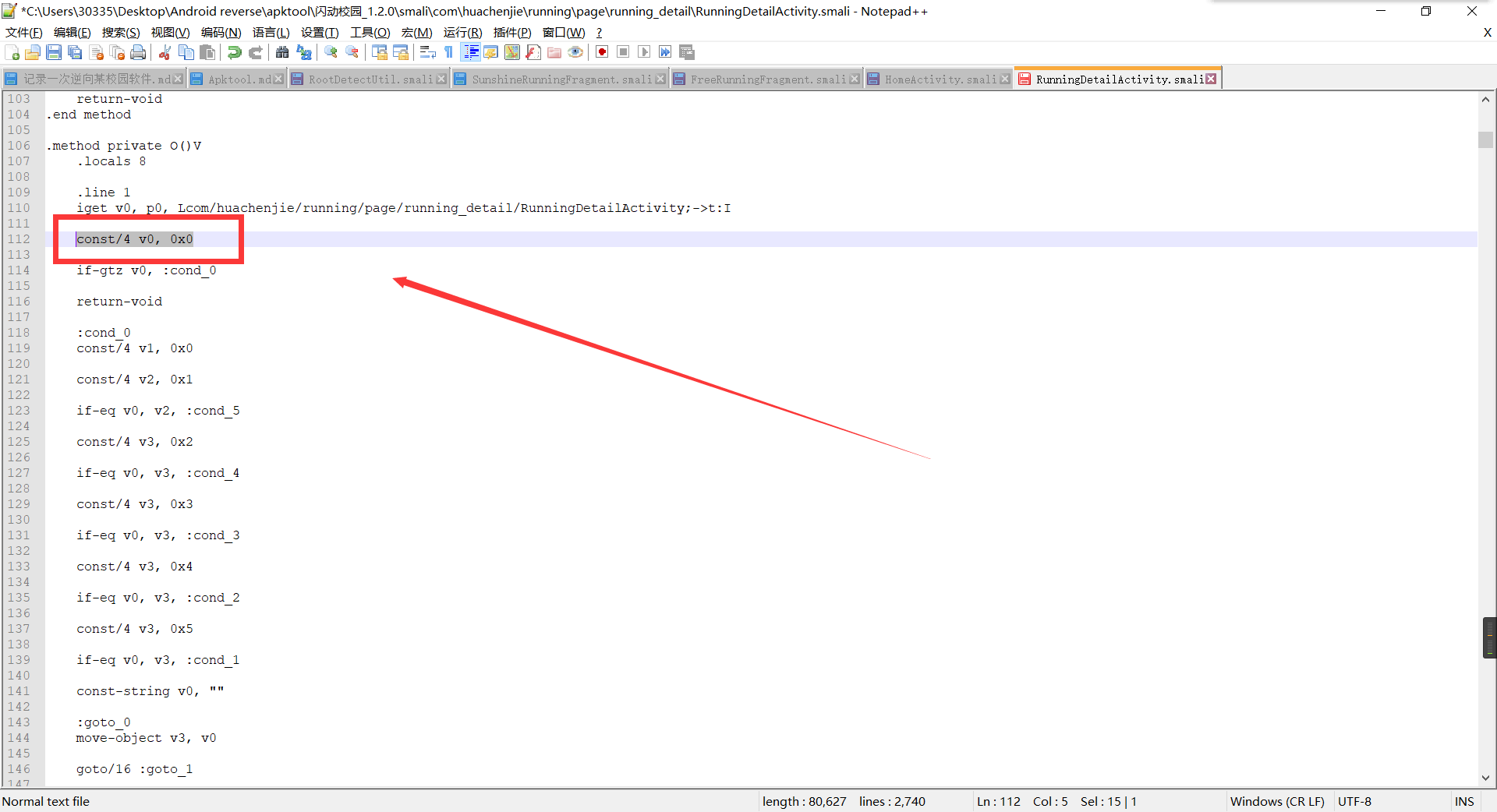Toggle the indent guide button
1497x812 pixels.
point(471,52)
